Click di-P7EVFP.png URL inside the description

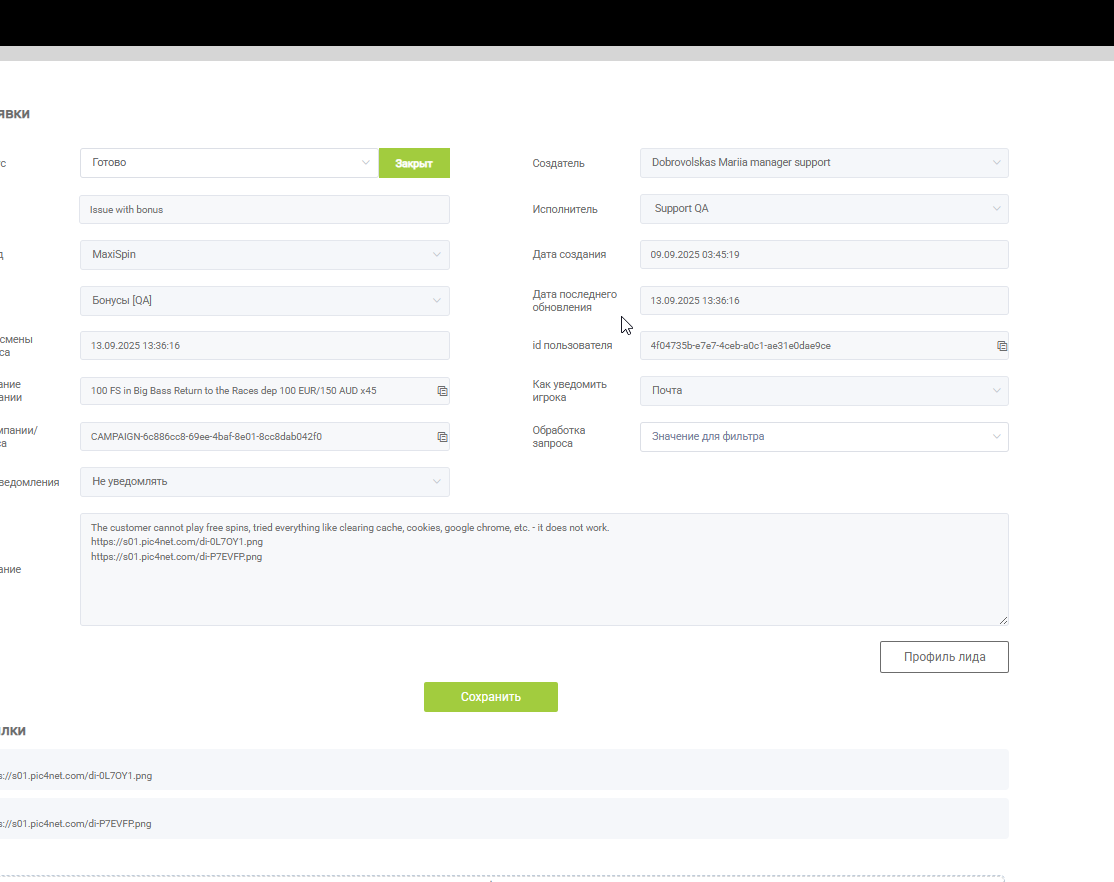tap(176, 556)
